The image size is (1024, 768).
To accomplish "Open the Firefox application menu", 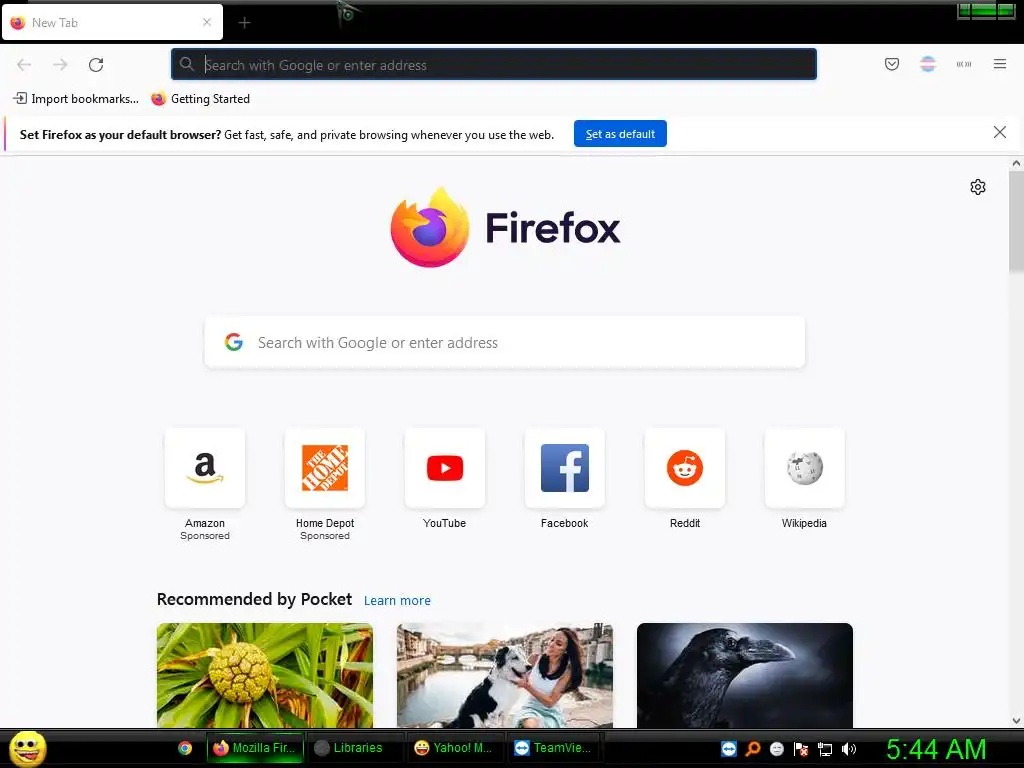I will click(999, 64).
